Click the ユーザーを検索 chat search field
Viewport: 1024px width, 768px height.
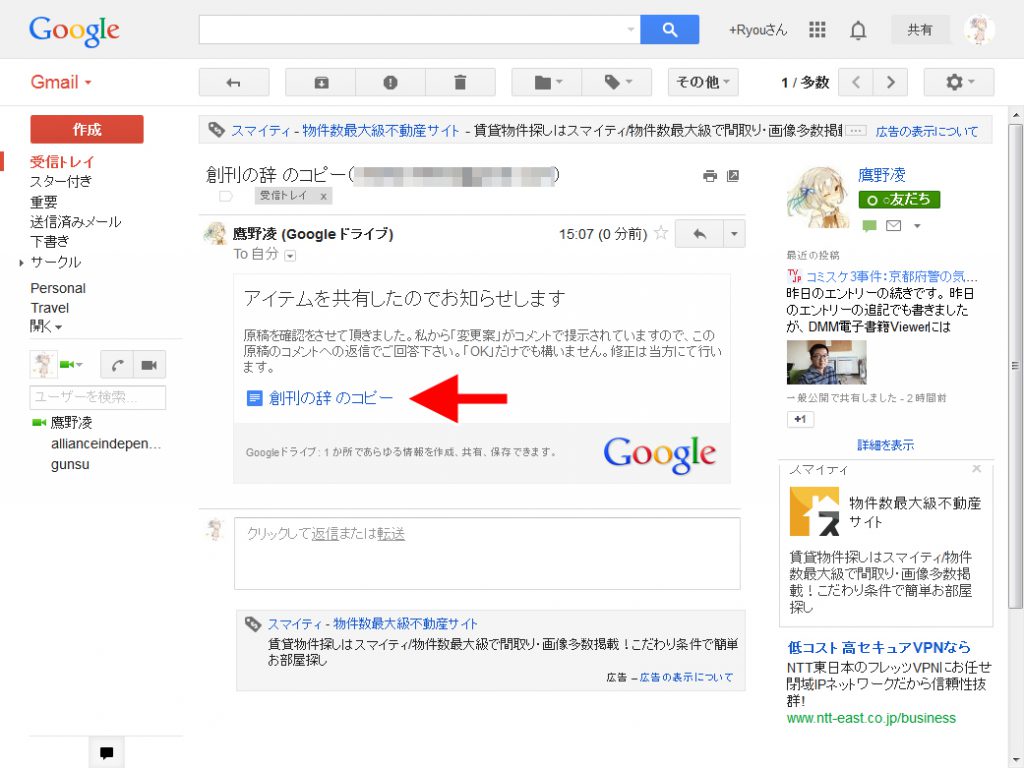tap(98, 397)
